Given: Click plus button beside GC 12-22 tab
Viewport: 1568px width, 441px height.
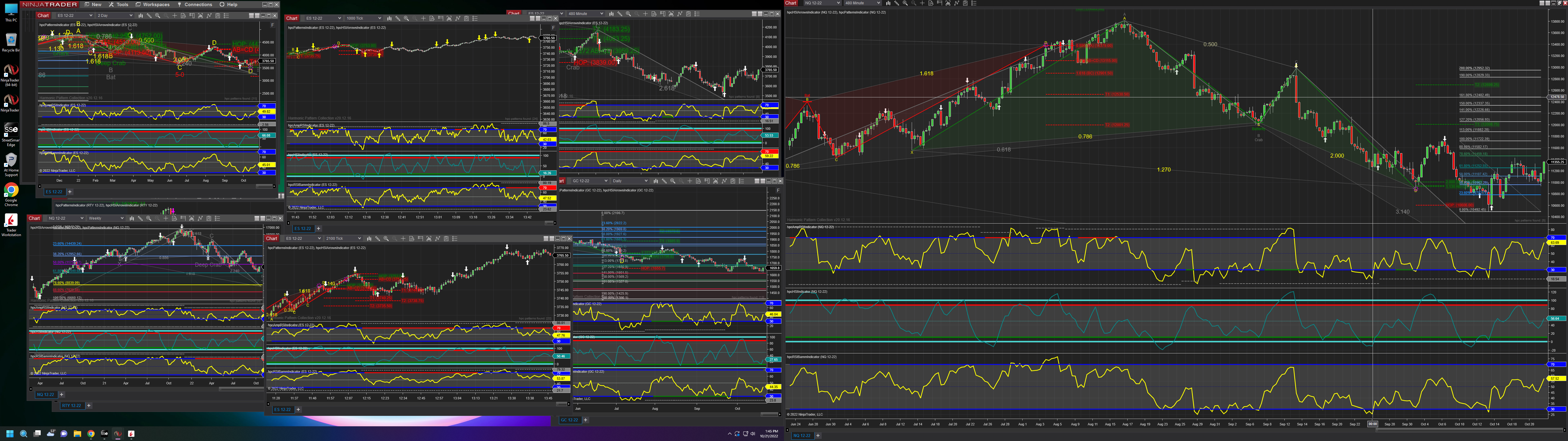Looking at the screenshot, I should pos(586,420).
